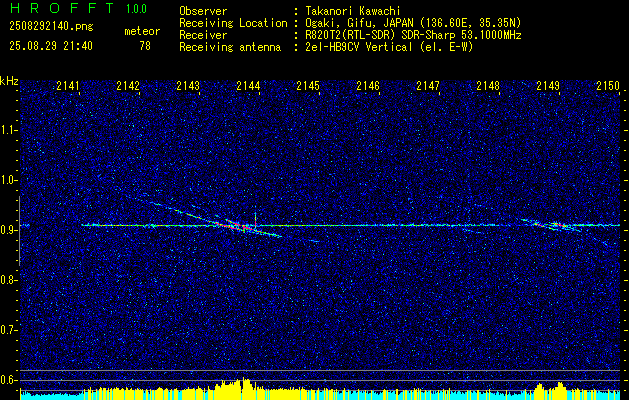Click the gray frequency range bar at left

point(19,231)
